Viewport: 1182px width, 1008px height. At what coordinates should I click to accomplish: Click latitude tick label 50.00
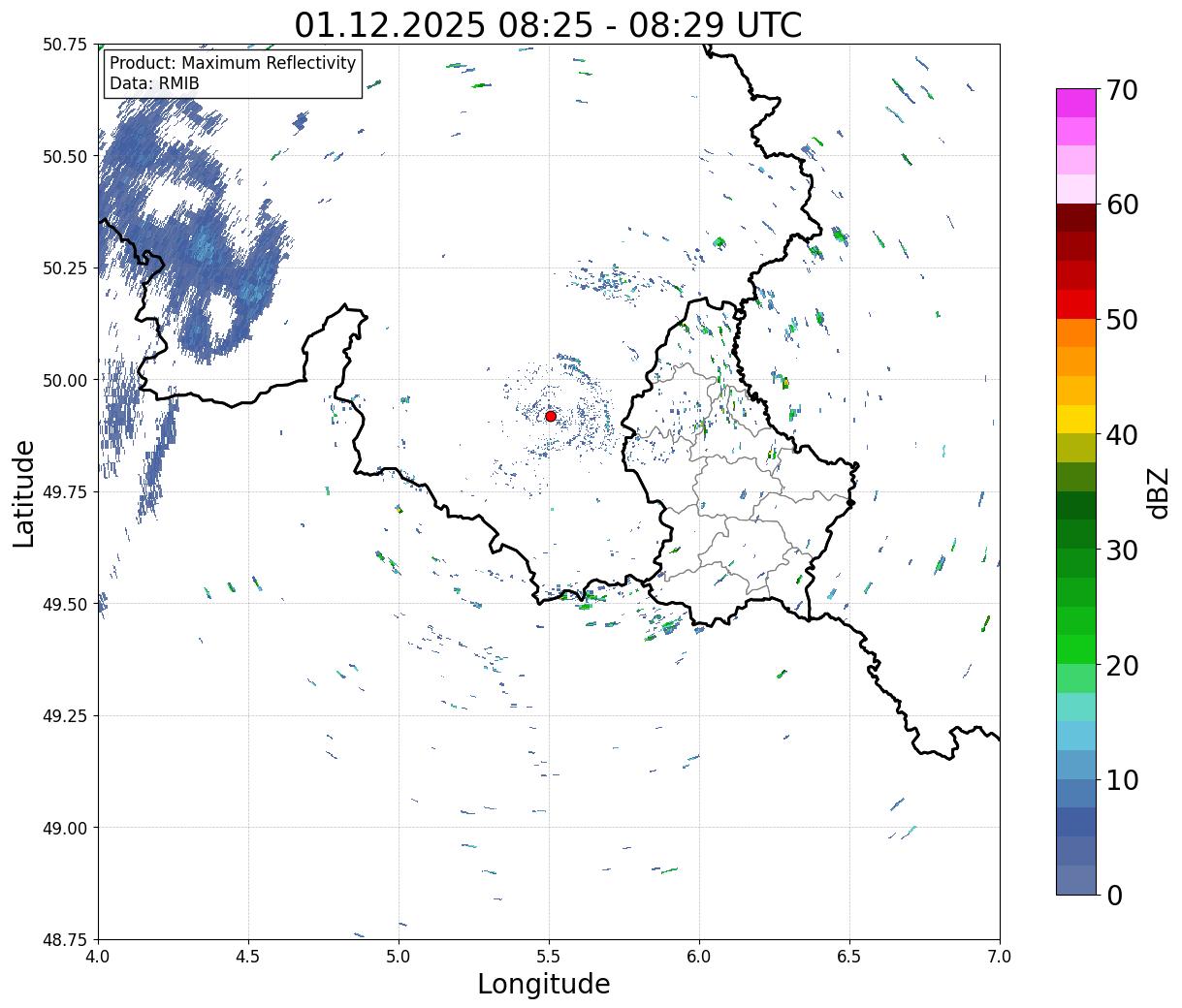tap(65, 380)
